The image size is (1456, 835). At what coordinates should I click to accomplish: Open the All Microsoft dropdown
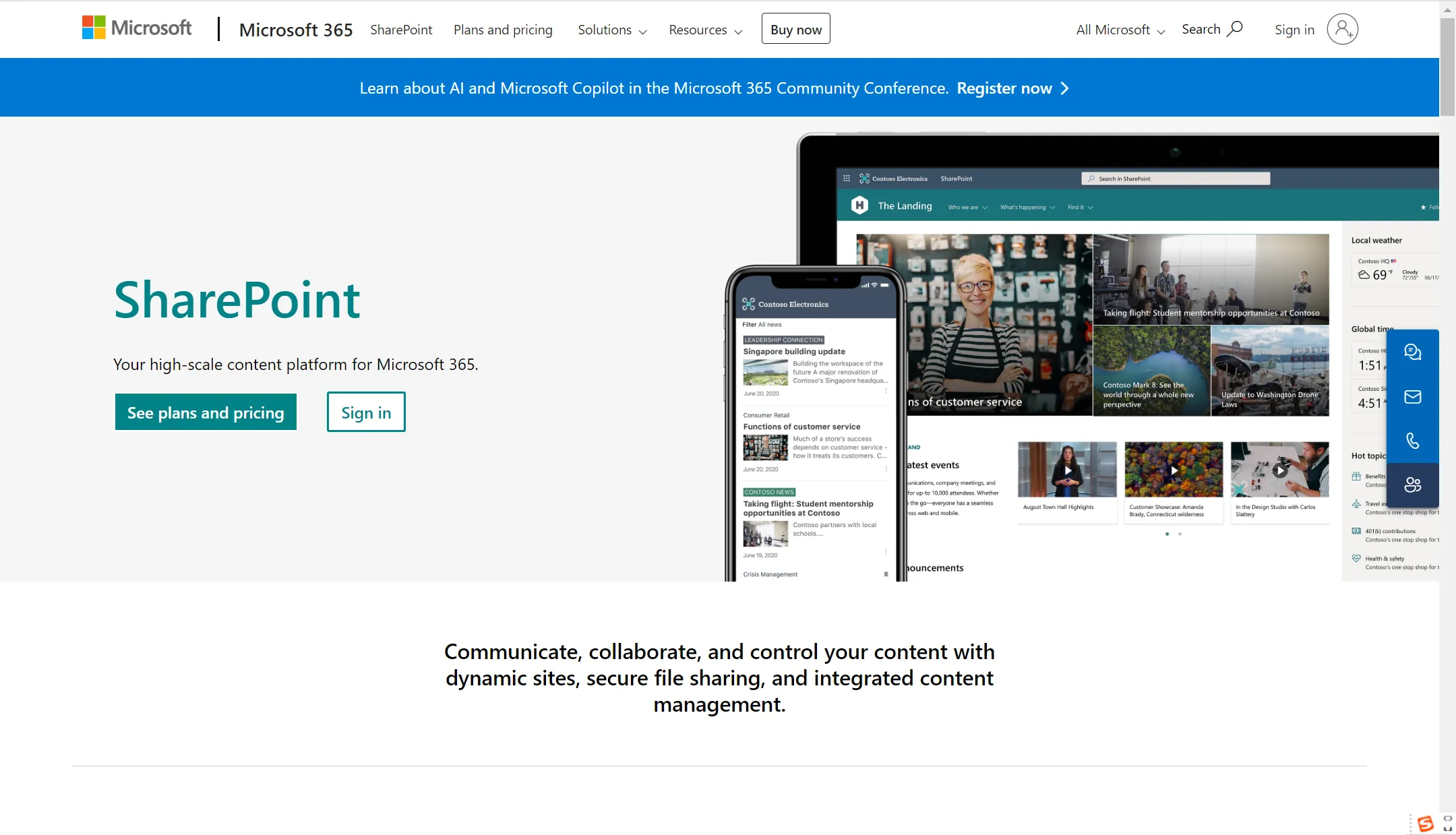click(x=1120, y=30)
